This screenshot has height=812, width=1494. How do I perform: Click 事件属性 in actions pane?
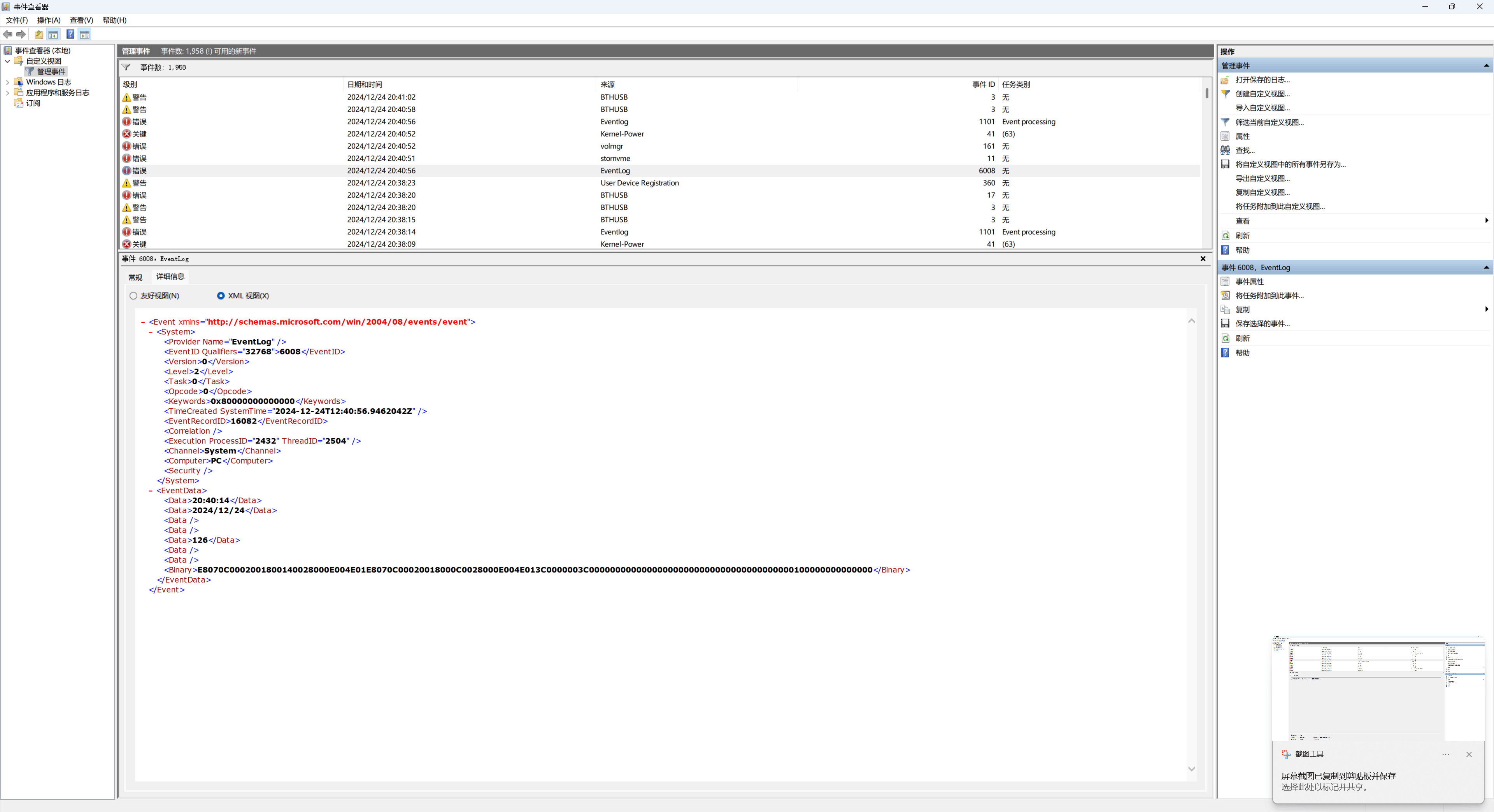pos(1249,282)
